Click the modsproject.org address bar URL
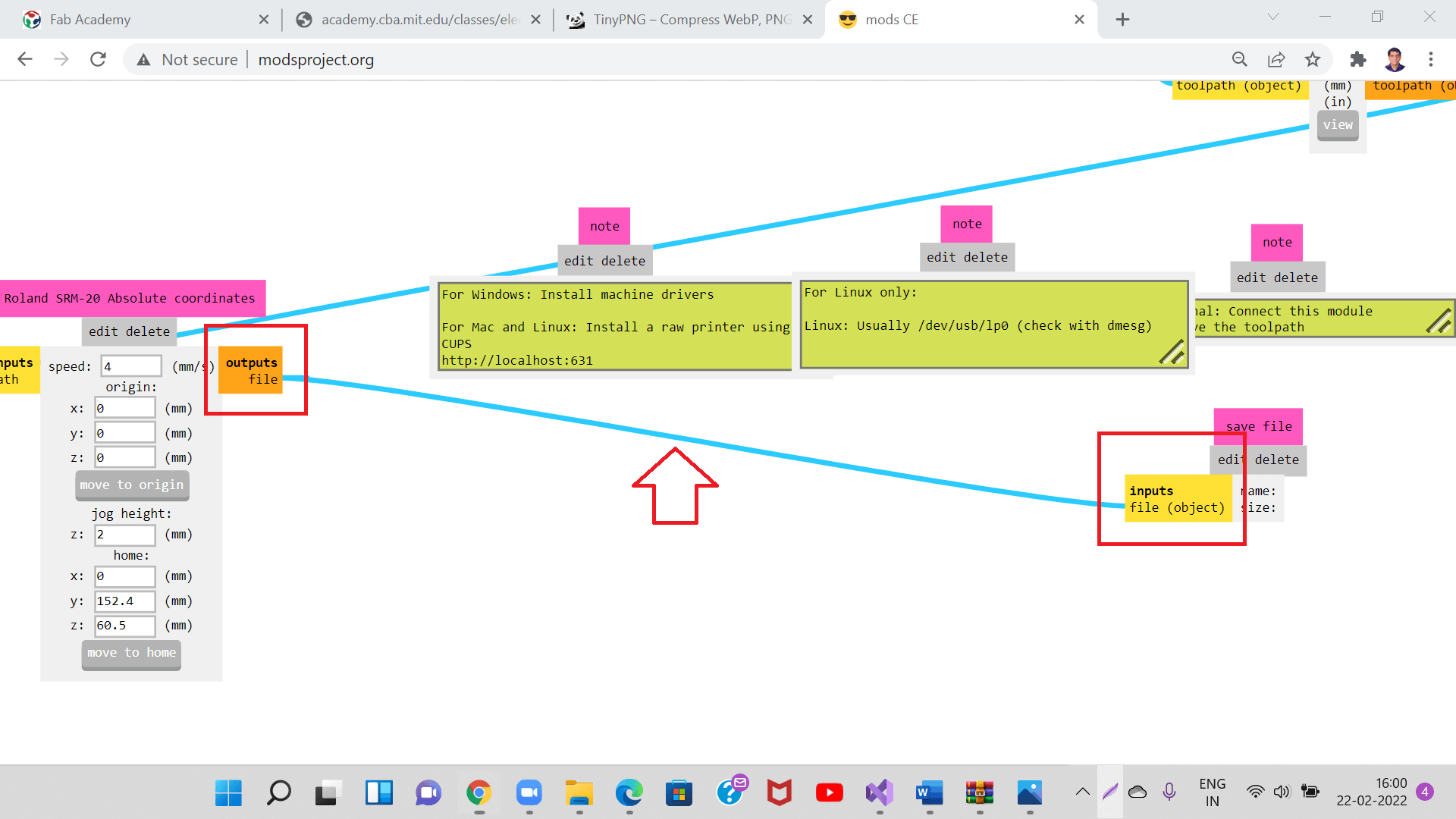Viewport: 1456px width, 819px height. tap(316, 60)
